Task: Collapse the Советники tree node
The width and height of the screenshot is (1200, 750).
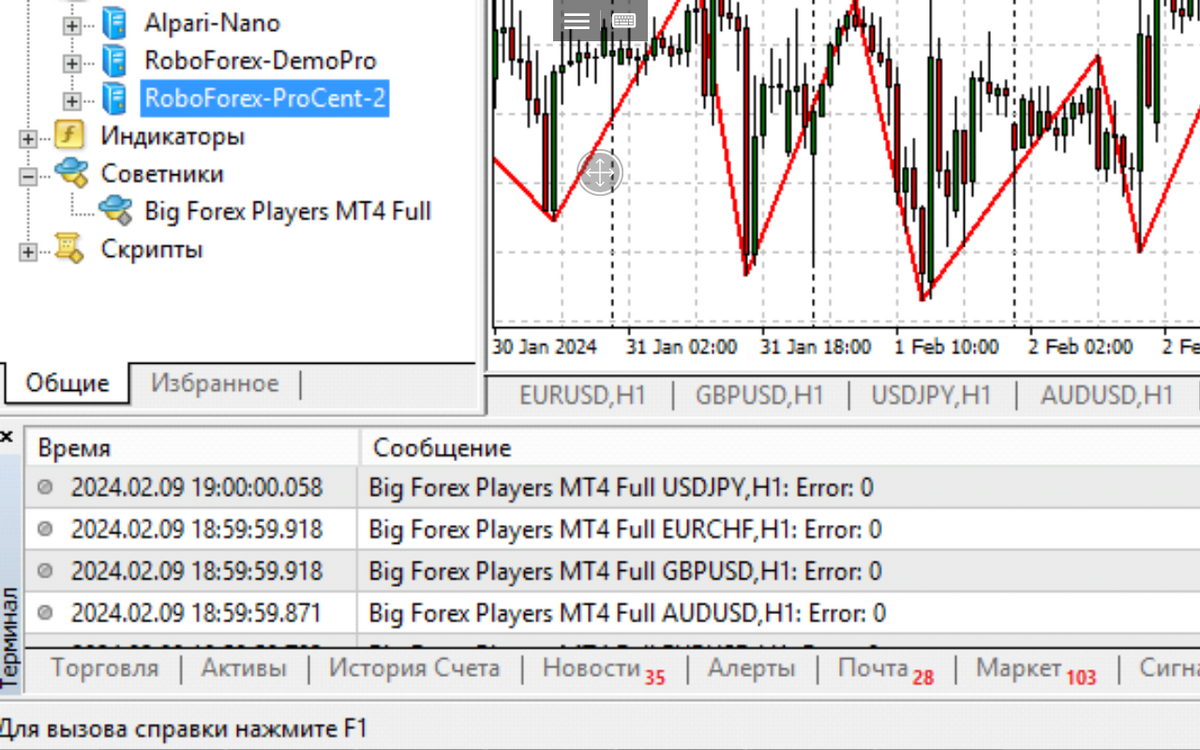Action: (28, 176)
